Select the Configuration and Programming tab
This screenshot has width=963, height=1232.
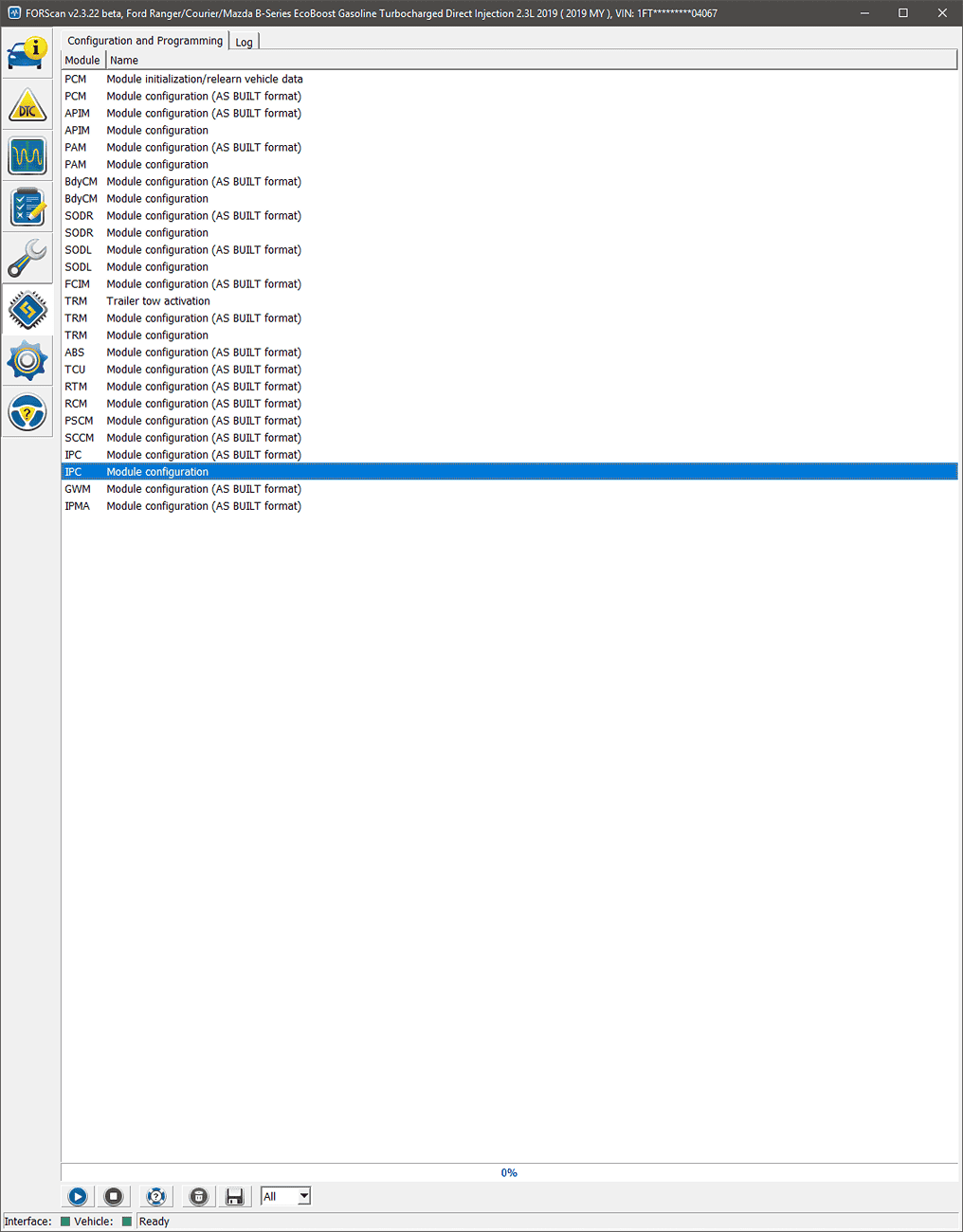tap(145, 41)
